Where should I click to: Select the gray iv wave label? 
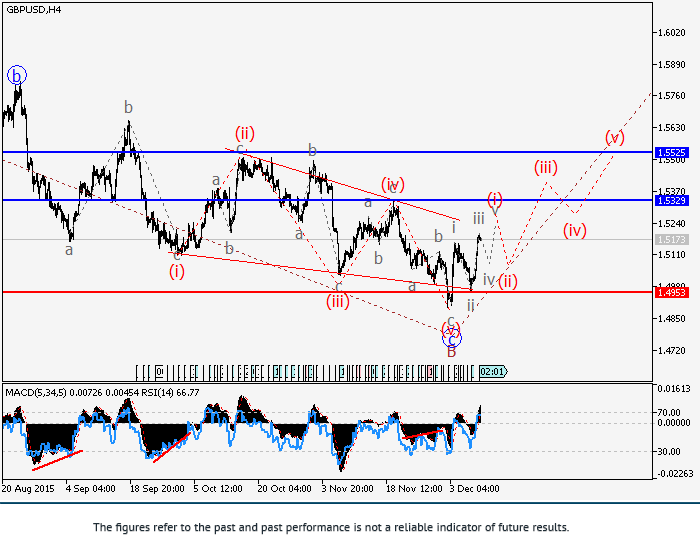pos(489,280)
